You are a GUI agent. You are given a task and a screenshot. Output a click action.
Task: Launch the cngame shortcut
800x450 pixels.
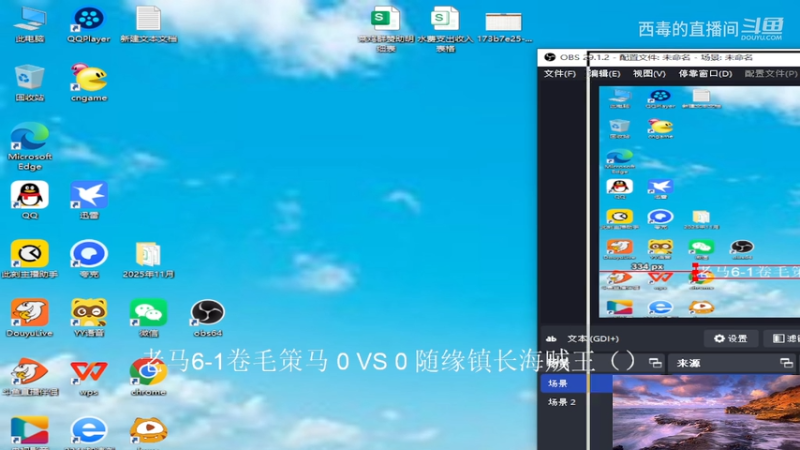point(89,83)
